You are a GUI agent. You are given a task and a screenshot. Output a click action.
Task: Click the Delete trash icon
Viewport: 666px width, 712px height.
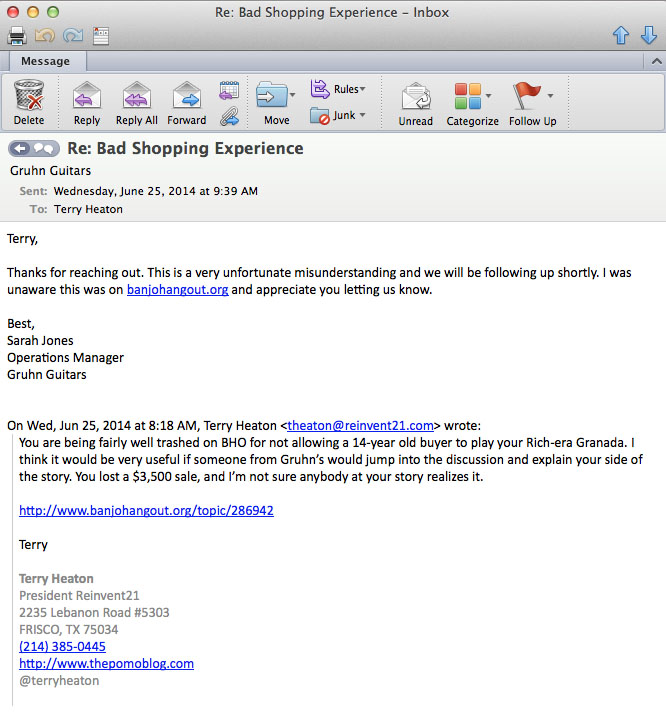tap(29, 95)
